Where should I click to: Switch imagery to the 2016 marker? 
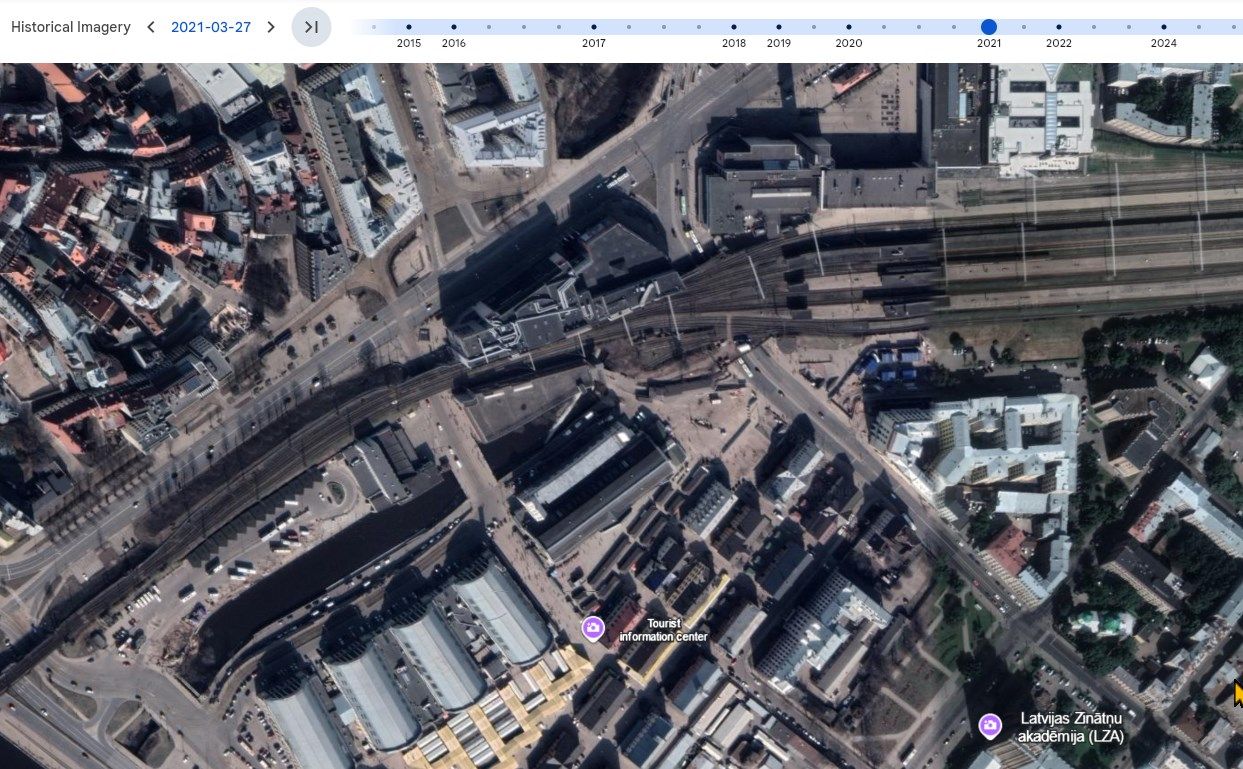tap(454, 27)
